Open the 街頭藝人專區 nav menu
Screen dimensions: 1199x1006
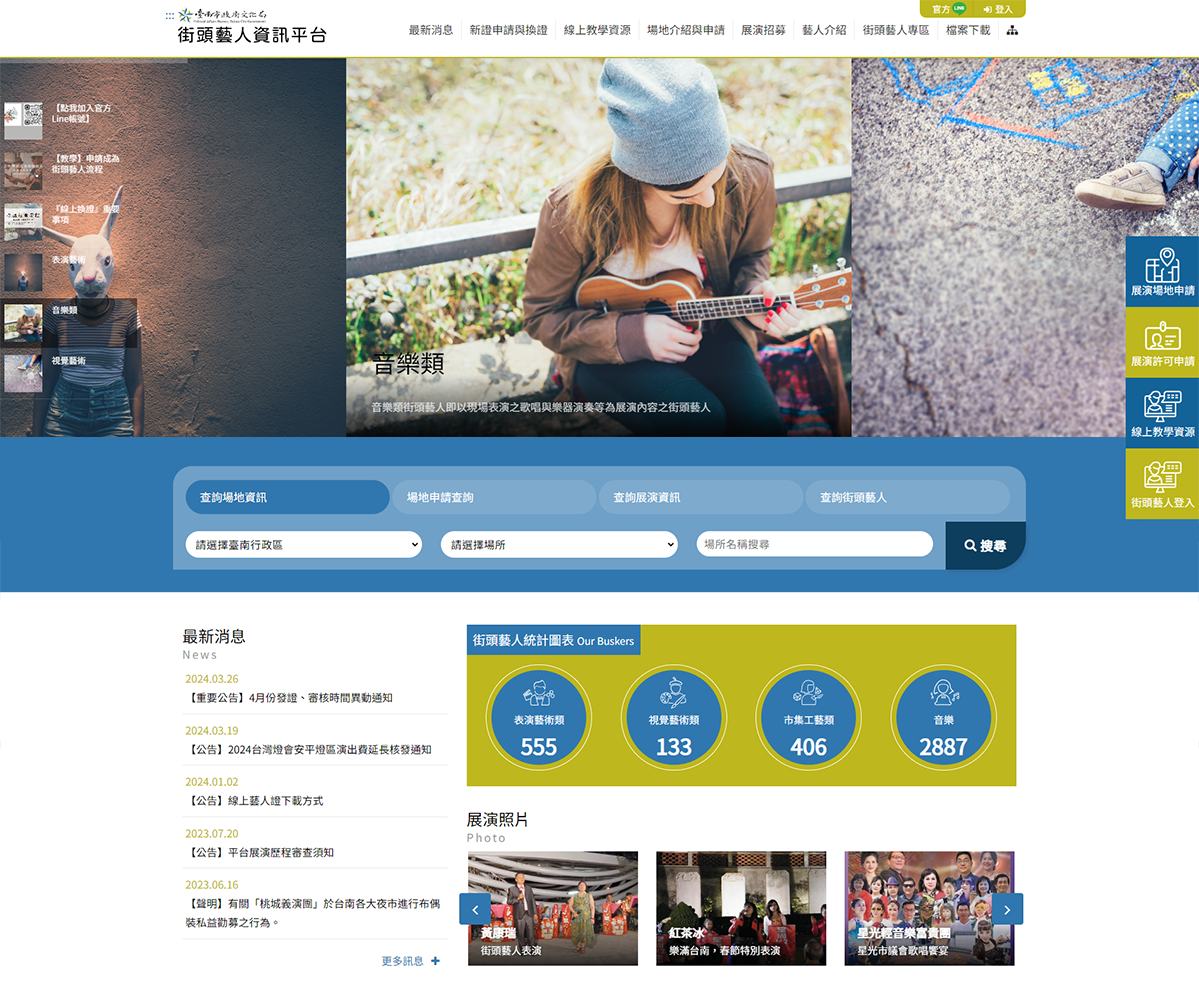pyautogui.click(x=896, y=31)
